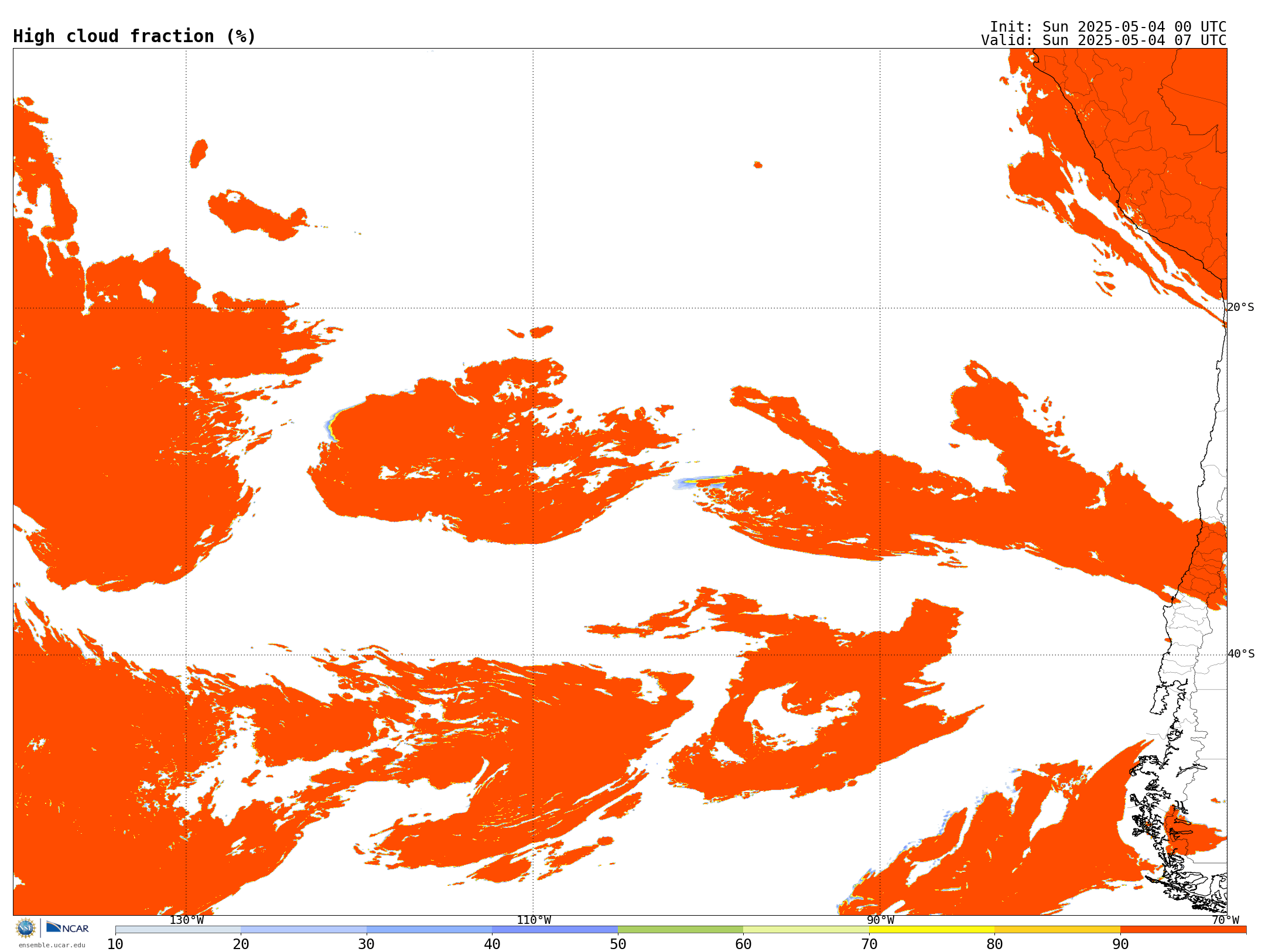This screenshot has height=952, width=1265.
Task: Click the 20°S latitude label
Action: pos(1240,307)
